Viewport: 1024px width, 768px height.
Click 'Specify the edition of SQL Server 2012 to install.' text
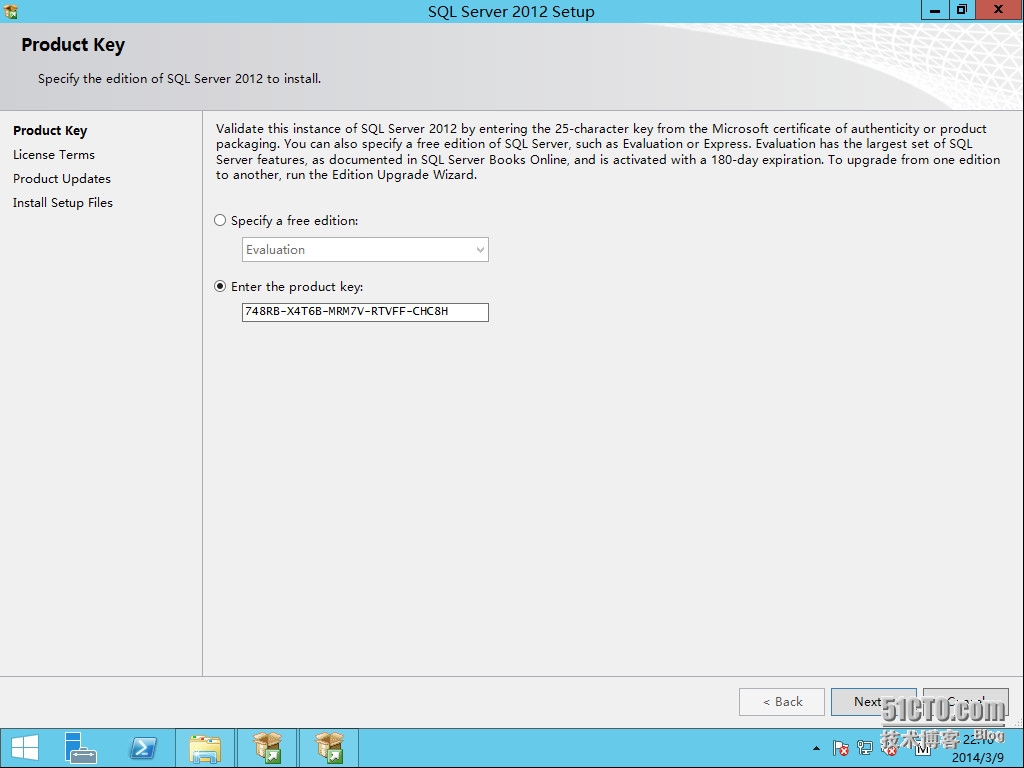click(x=179, y=79)
